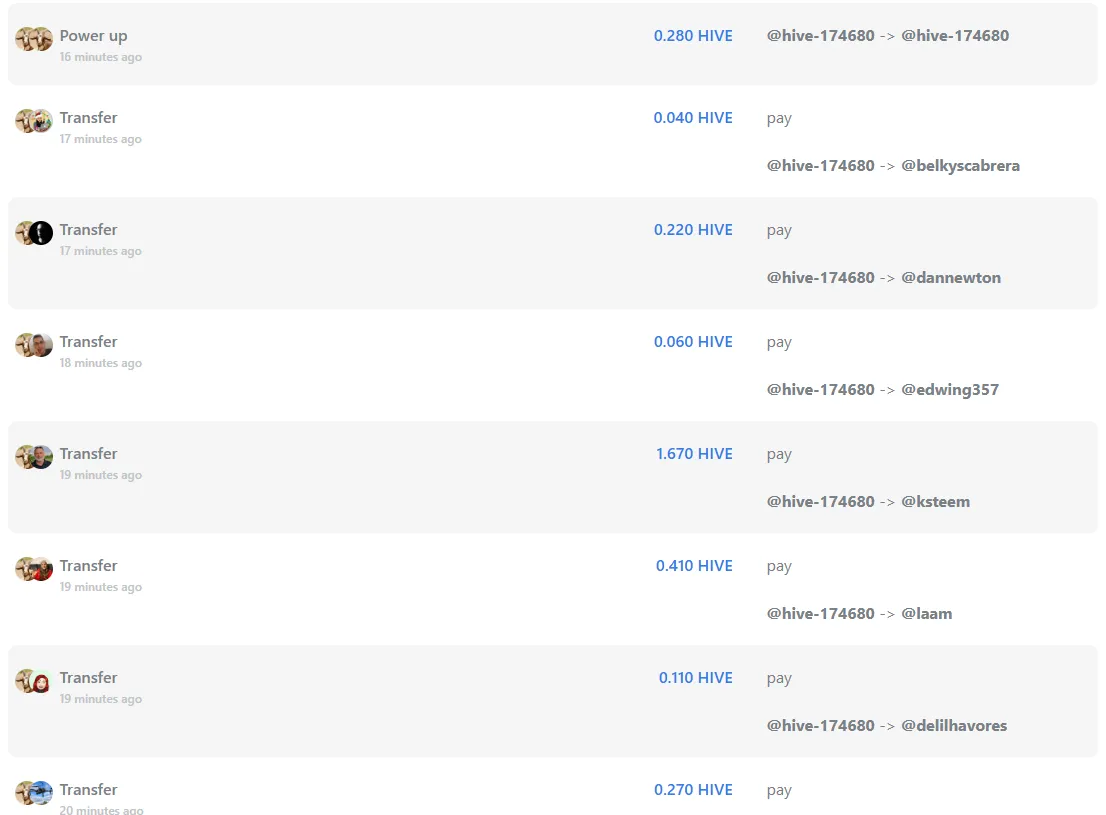Click the 1.670 HIVE amount

coord(694,454)
